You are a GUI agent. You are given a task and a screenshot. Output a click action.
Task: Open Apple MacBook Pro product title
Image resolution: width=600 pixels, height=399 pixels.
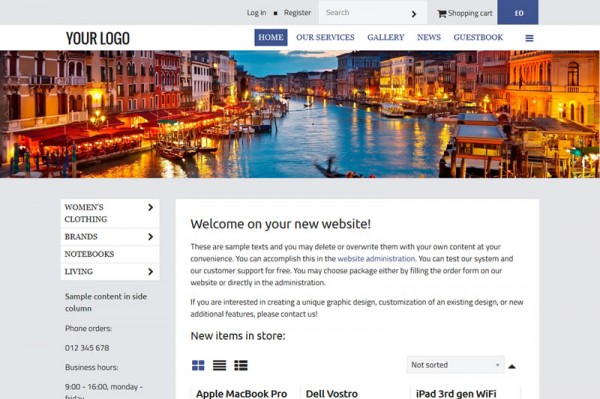[x=241, y=394]
